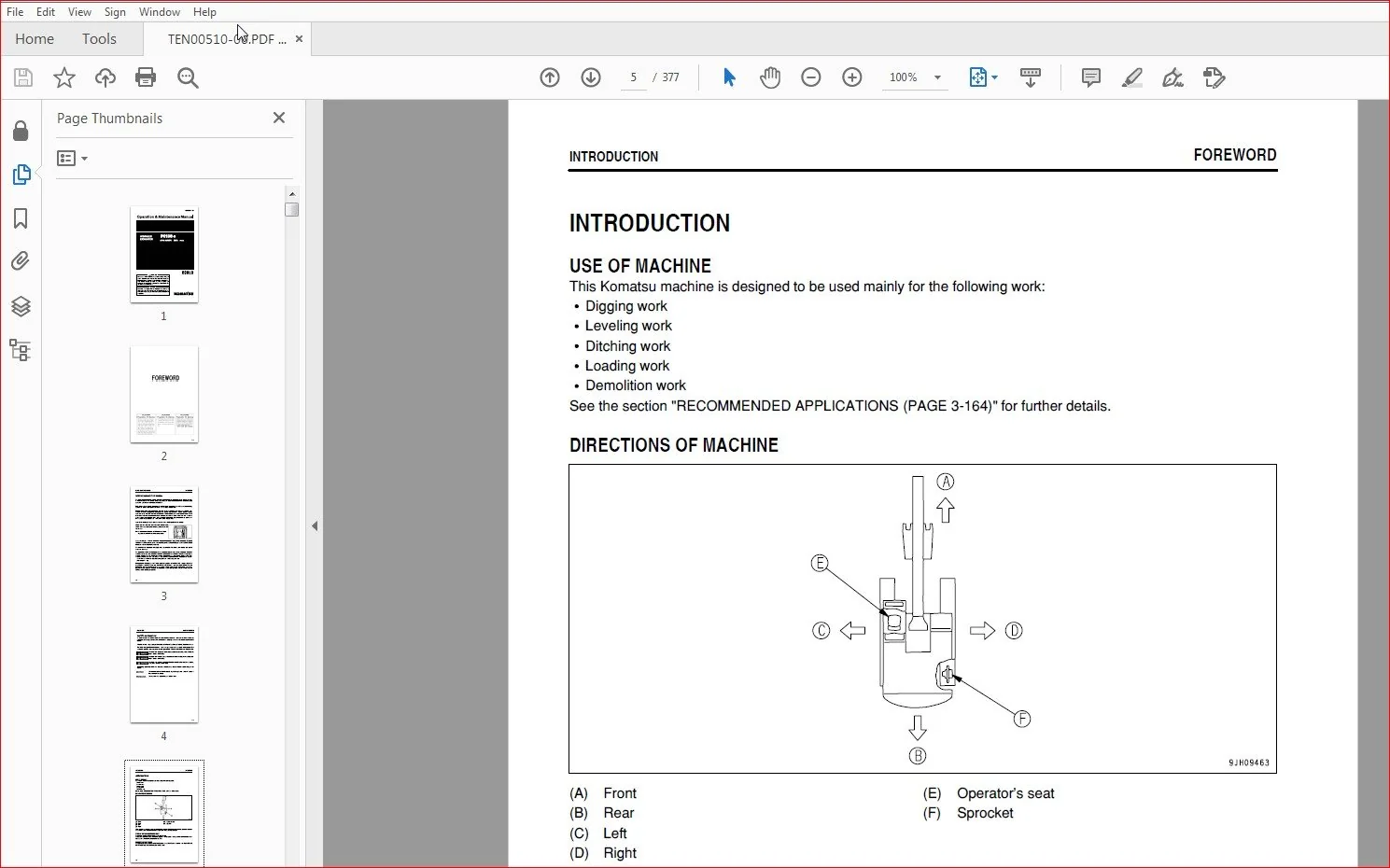This screenshot has height=868, width=1390.
Task: Click the stamp/share tool icon
Action: [x=1214, y=77]
